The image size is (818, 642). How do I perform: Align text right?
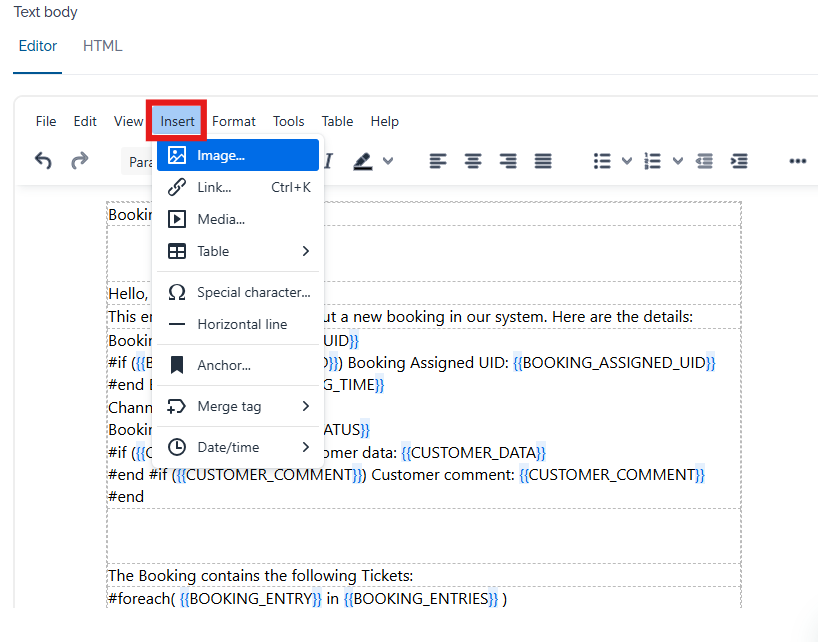point(508,161)
